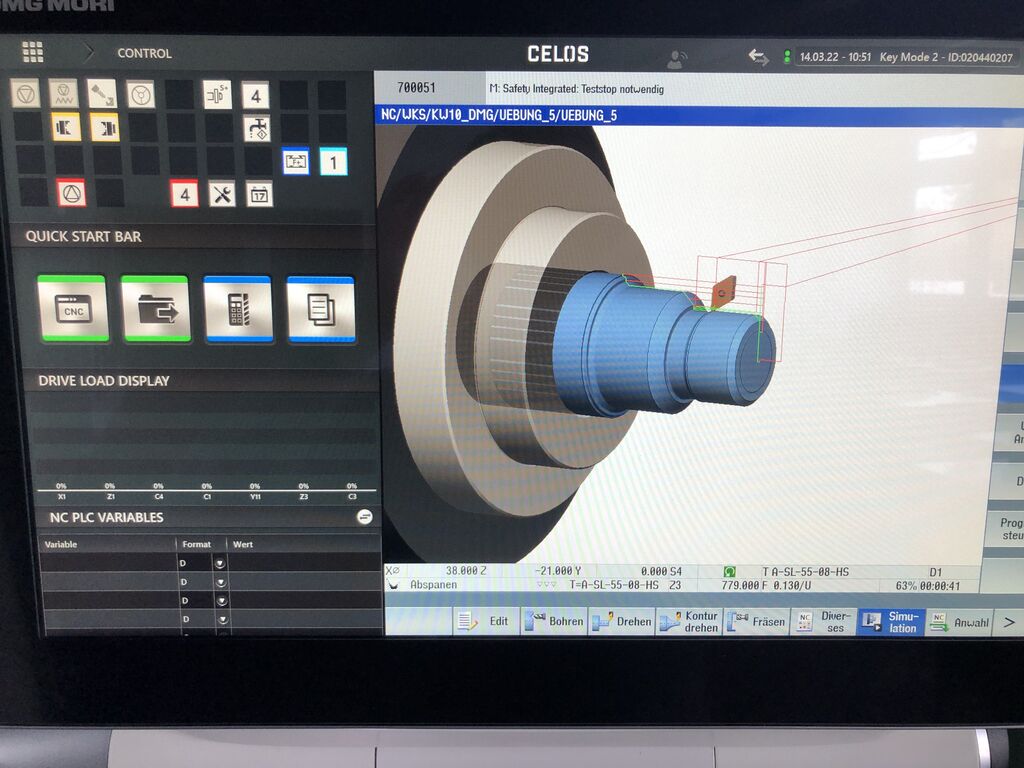Open the calendar 17 status icon
The image size is (1024, 768).
(x=259, y=195)
